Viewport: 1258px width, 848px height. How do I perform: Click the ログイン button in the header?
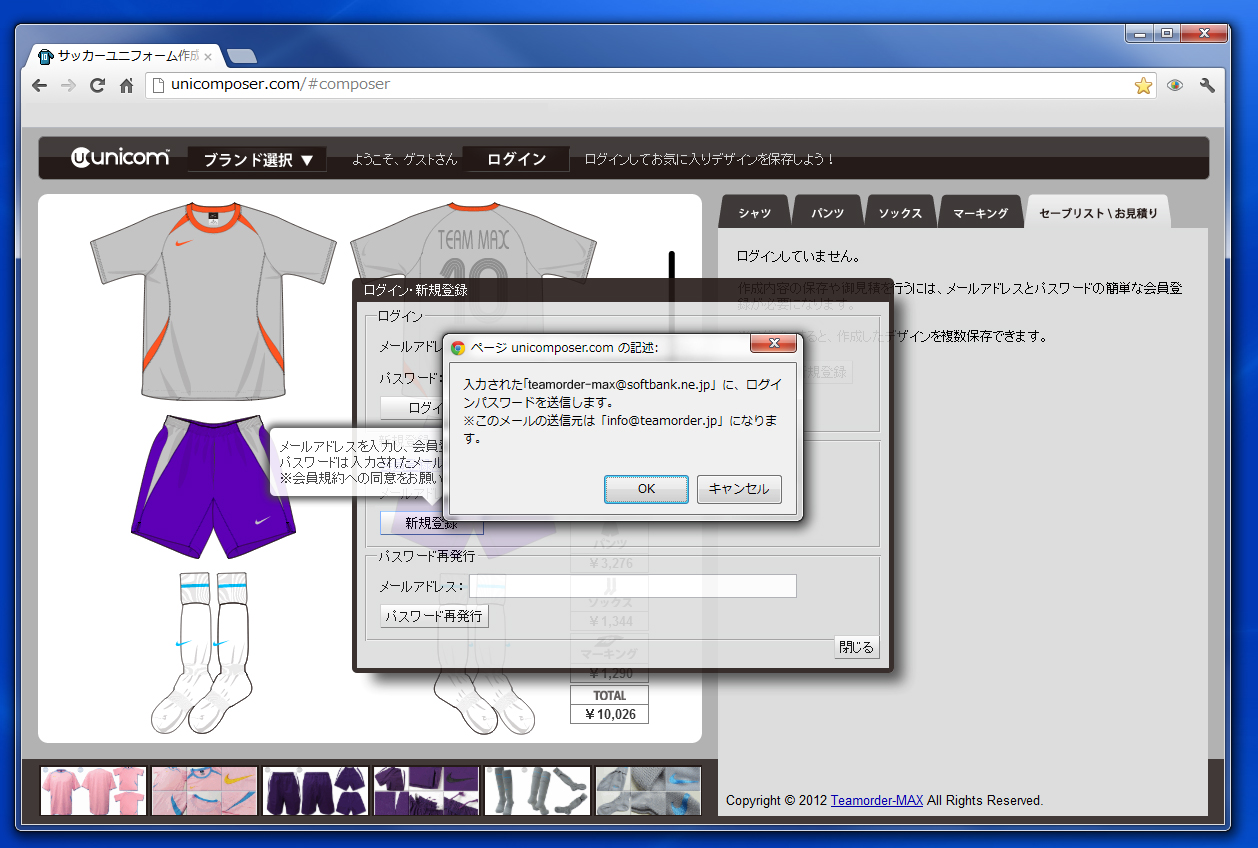pos(516,159)
